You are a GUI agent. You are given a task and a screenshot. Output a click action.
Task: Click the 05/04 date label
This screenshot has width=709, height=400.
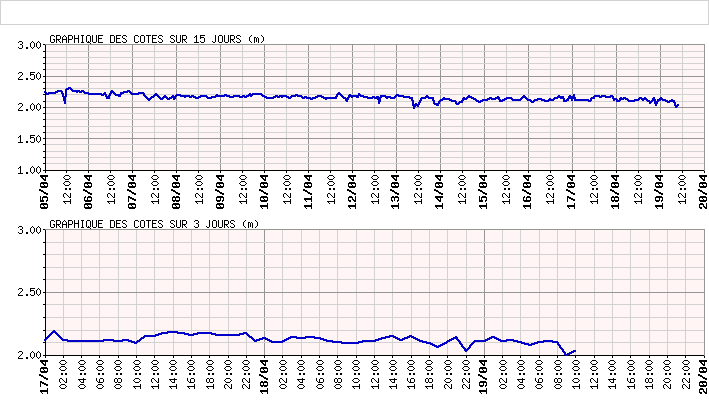[44, 192]
